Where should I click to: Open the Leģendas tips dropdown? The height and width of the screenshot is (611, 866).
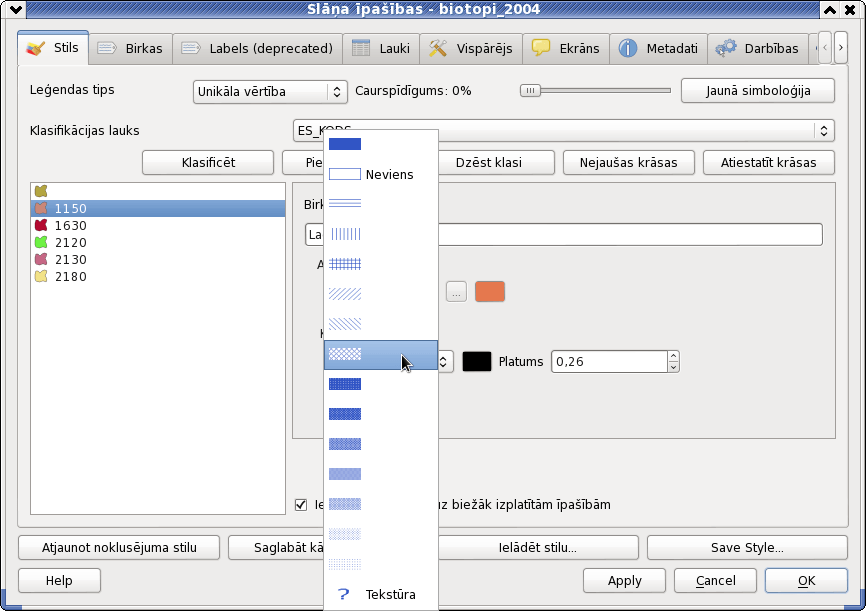pyautogui.click(x=270, y=92)
